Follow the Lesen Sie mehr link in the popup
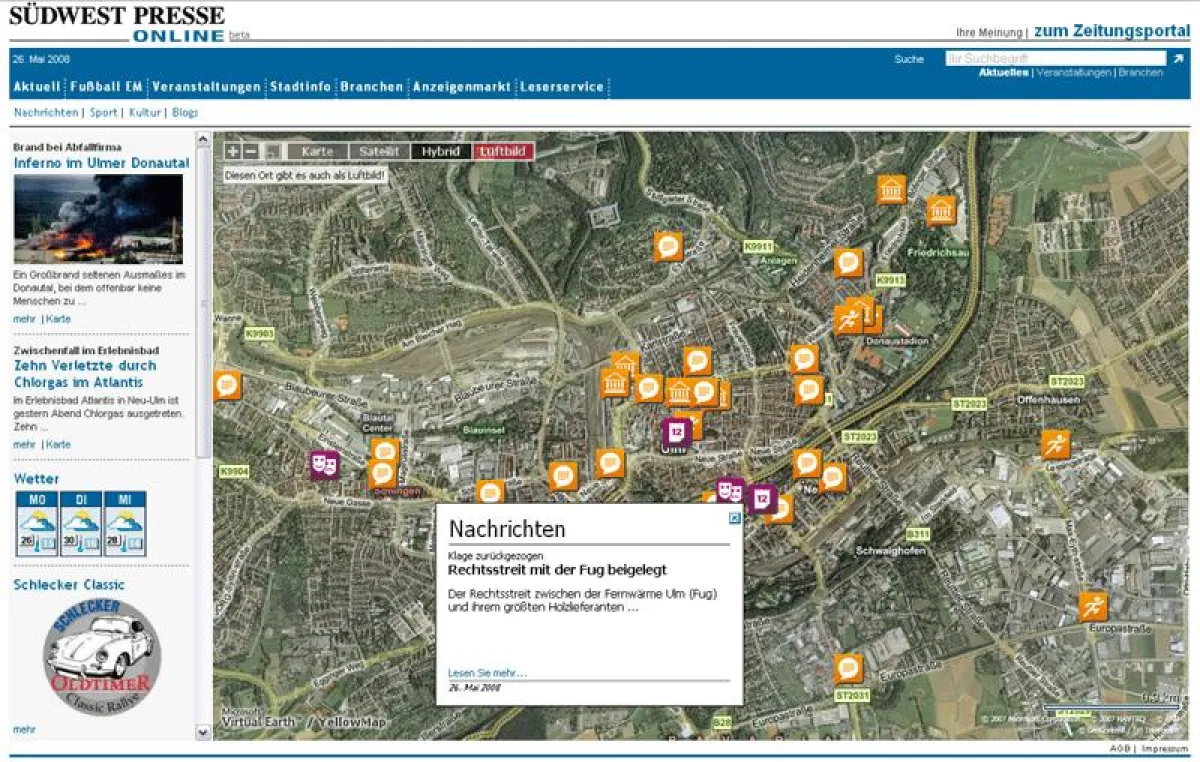Image resolution: width=1200 pixels, height=762 pixels. click(487, 673)
